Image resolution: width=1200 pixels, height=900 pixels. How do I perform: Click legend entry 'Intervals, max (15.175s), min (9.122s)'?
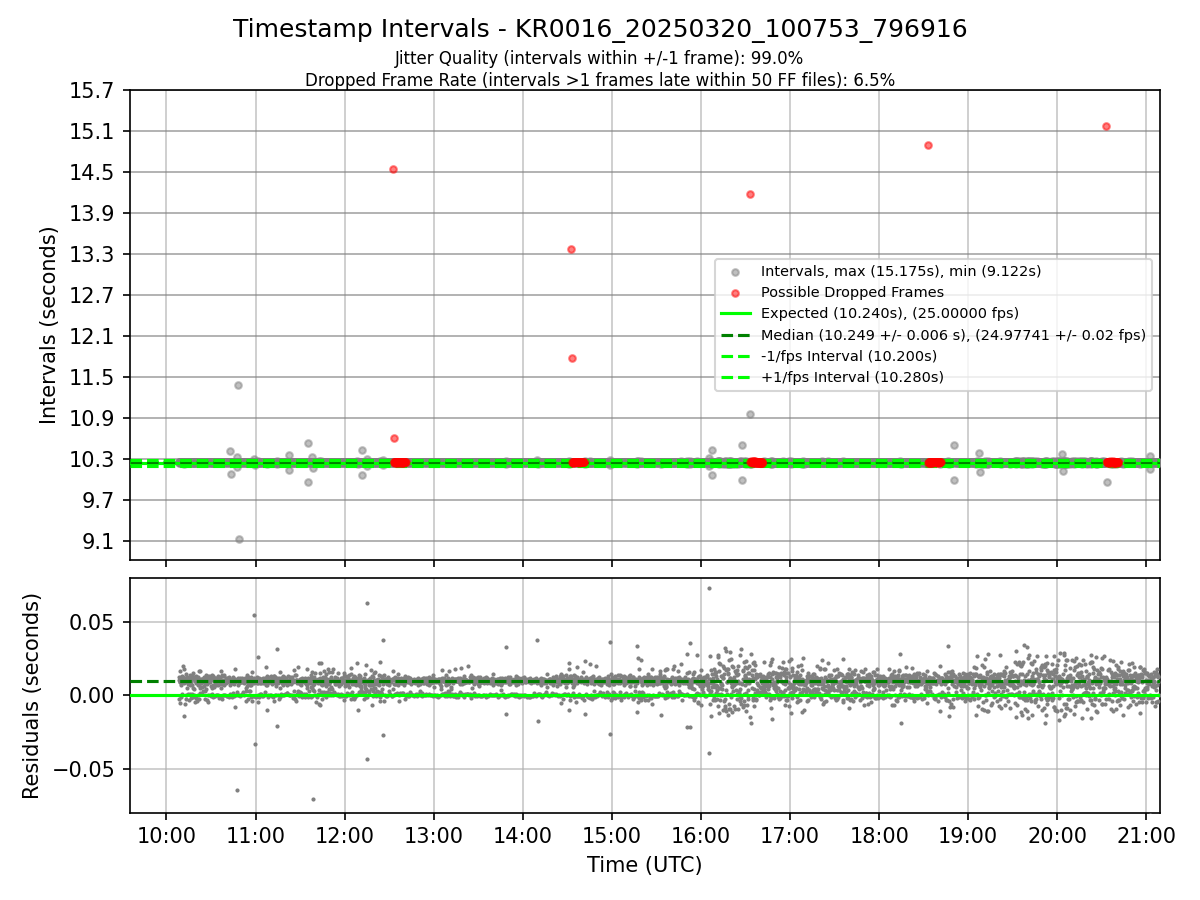pyautogui.click(x=901, y=271)
